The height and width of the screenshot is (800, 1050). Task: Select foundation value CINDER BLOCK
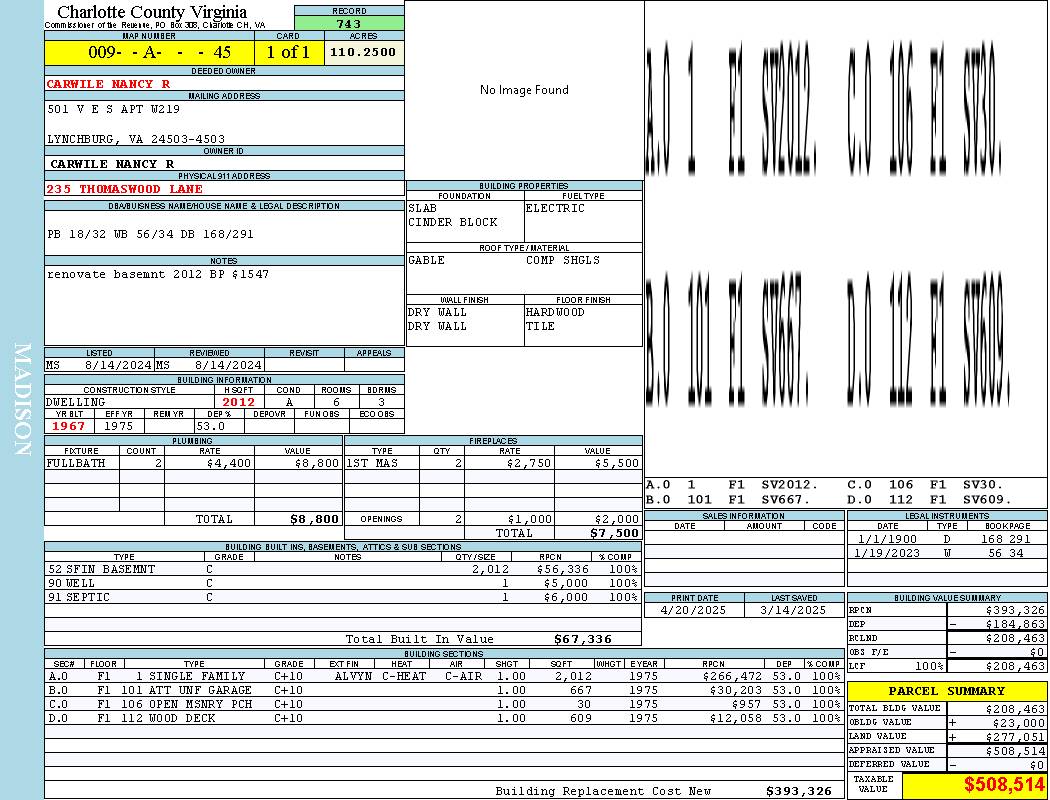tap(453, 222)
